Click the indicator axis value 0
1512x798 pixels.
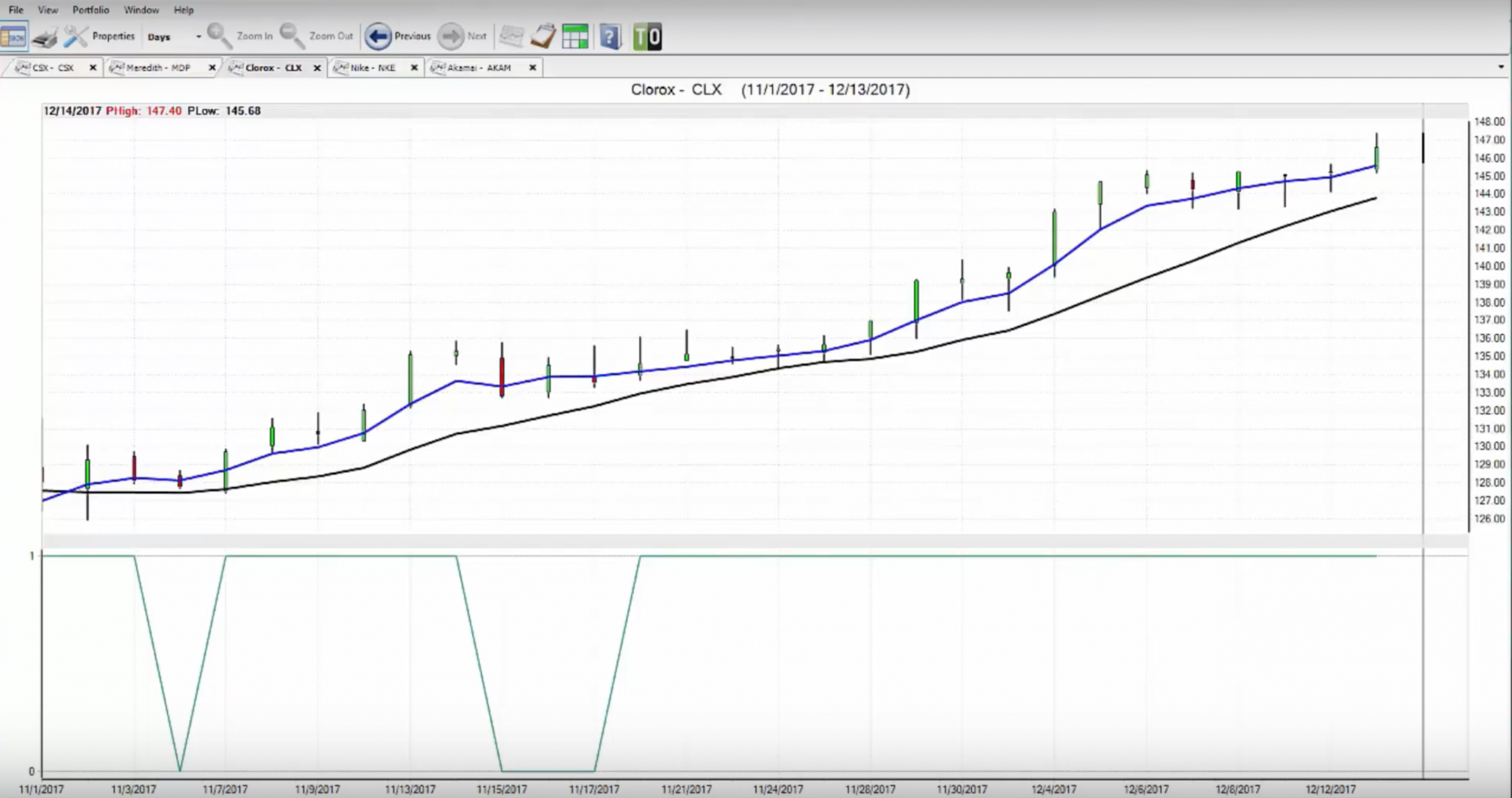tap(31, 772)
